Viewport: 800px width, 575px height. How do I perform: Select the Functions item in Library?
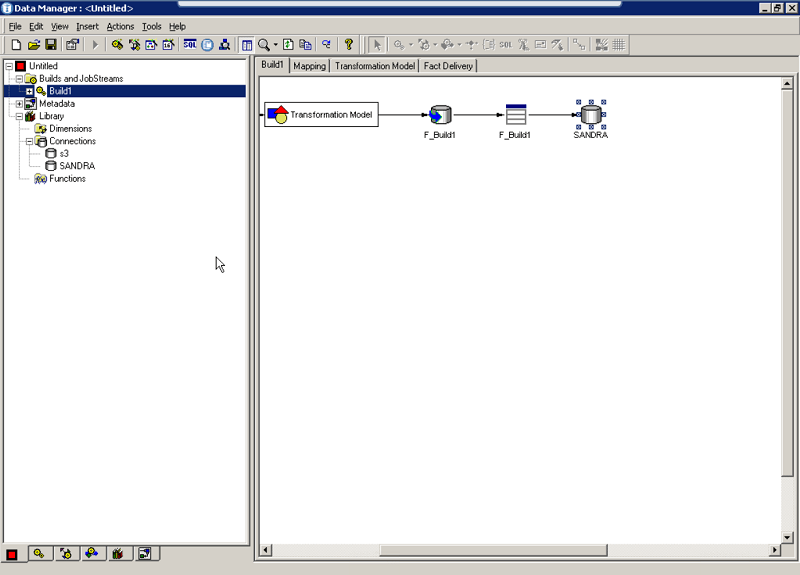[x=67, y=179]
